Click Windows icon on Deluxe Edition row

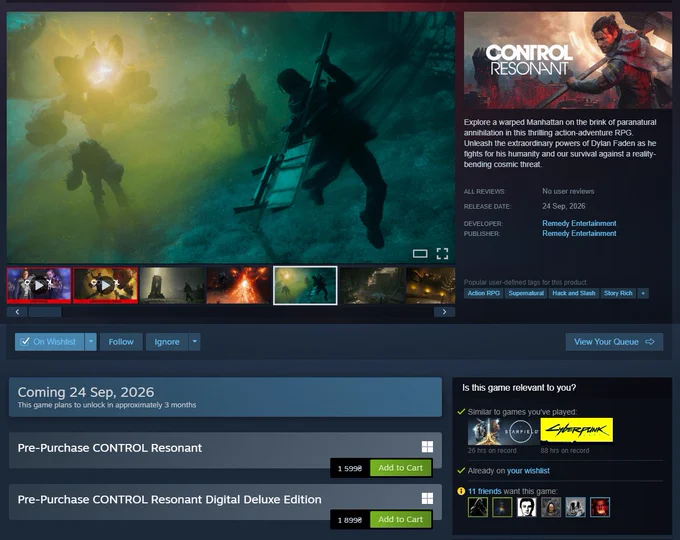click(x=427, y=498)
